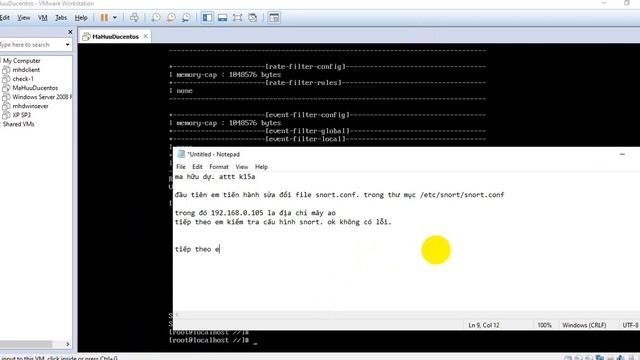Screen dimensions: 640x360
Task: Open Notepad Edit menu
Action: [x=197, y=167]
